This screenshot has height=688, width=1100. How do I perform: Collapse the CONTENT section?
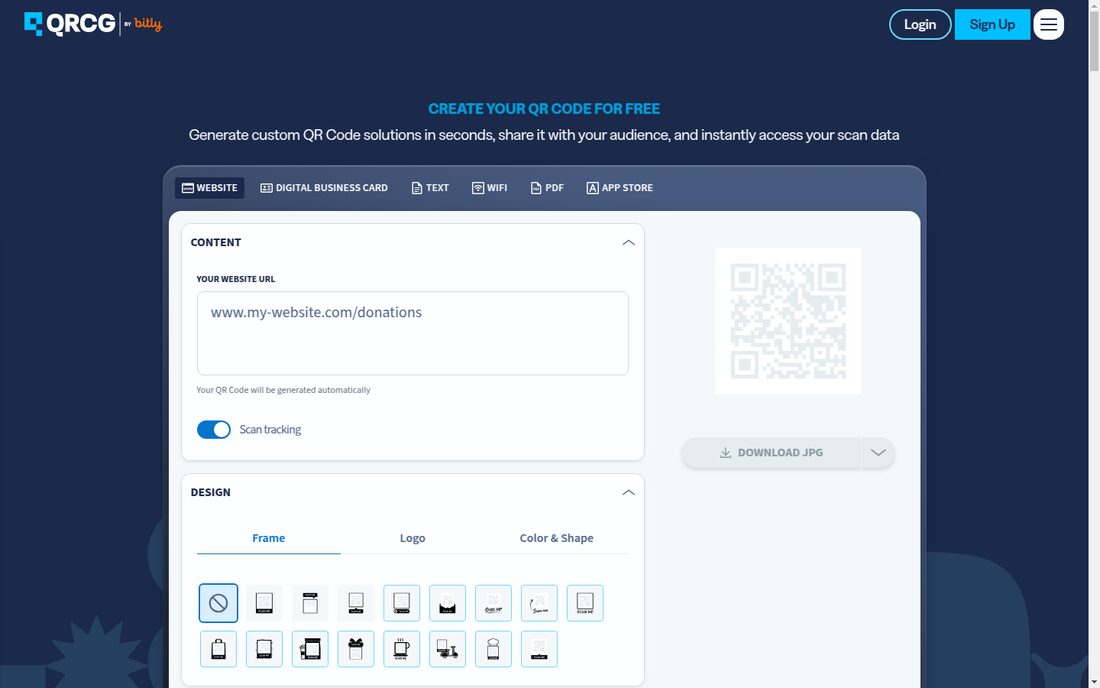pos(628,243)
